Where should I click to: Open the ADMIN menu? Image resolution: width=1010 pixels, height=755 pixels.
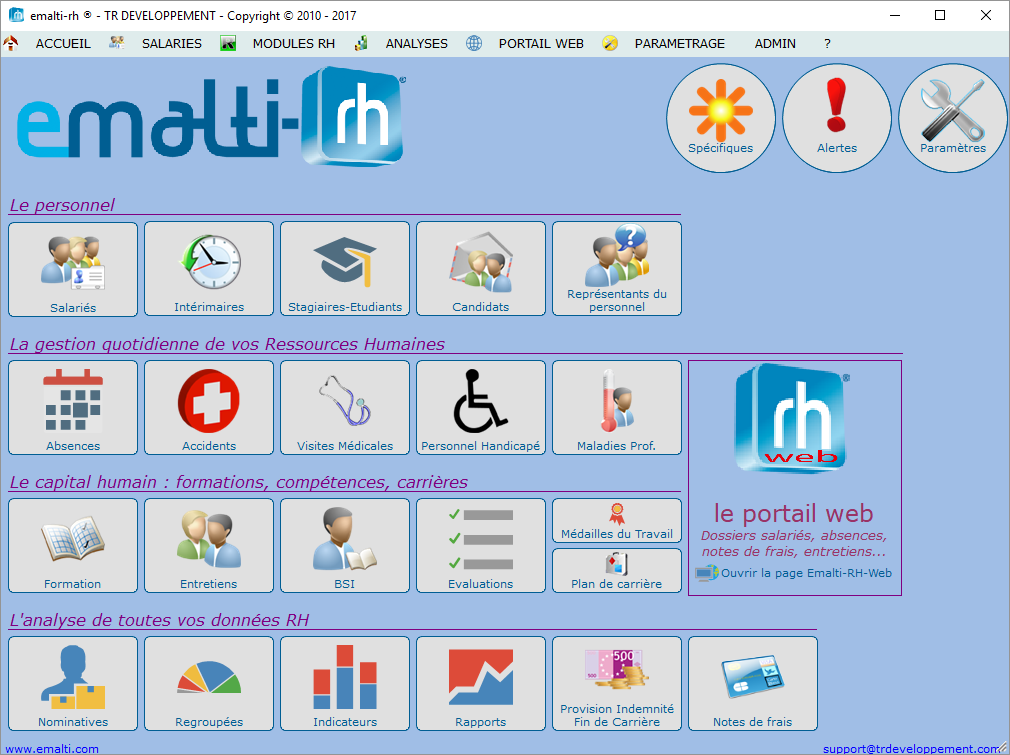(775, 44)
